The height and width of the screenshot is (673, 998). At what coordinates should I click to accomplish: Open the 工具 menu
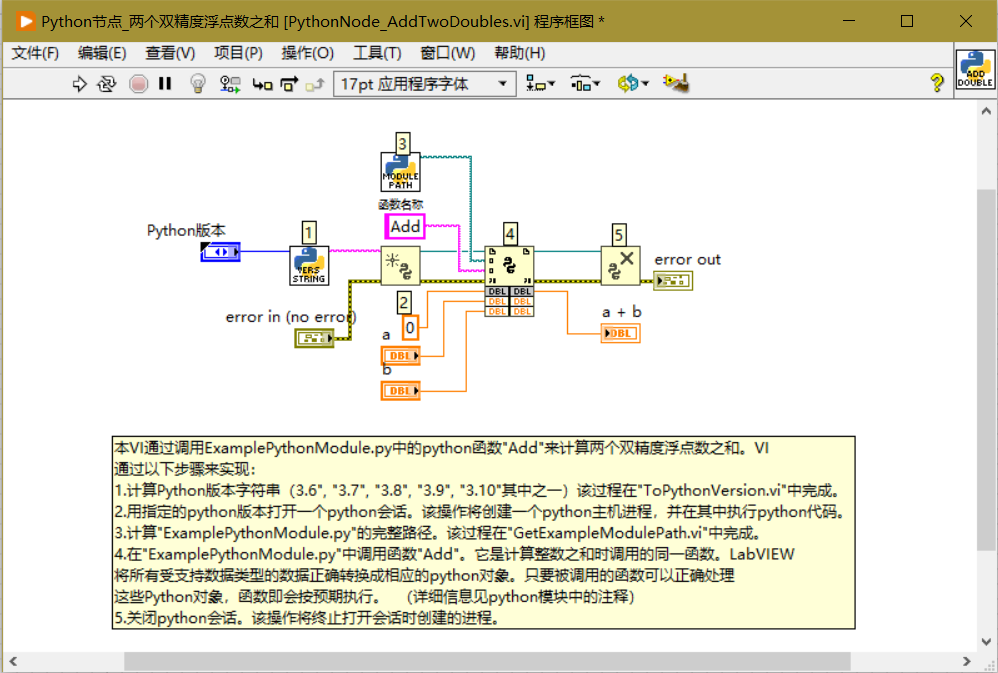378,53
